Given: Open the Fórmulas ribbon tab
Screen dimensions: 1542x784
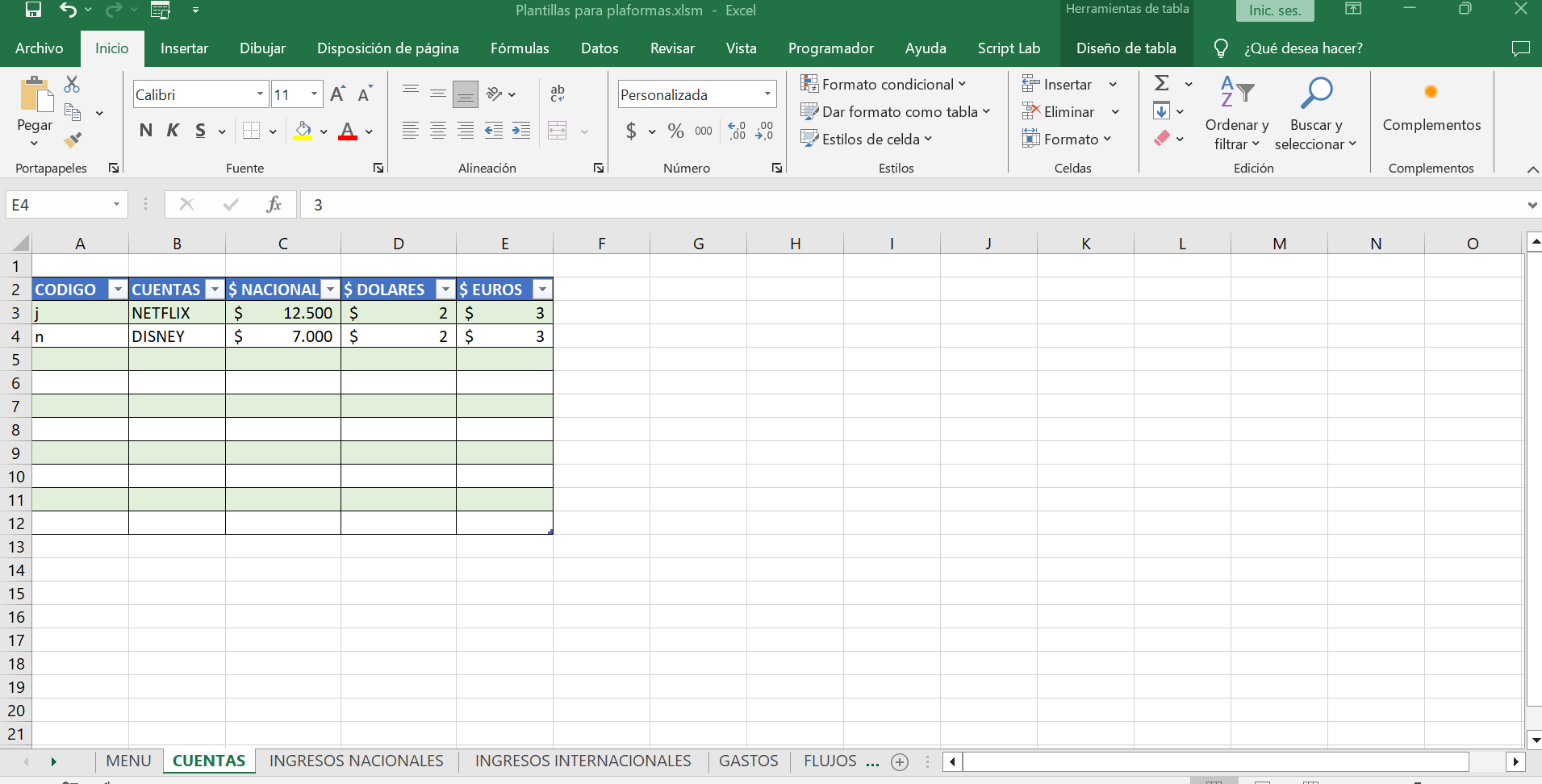Looking at the screenshot, I should pyautogui.click(x=519, y=48).
